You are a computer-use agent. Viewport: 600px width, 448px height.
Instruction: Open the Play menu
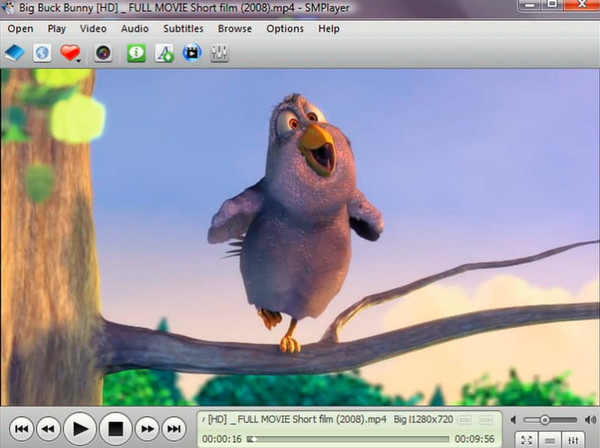(57, 29)
